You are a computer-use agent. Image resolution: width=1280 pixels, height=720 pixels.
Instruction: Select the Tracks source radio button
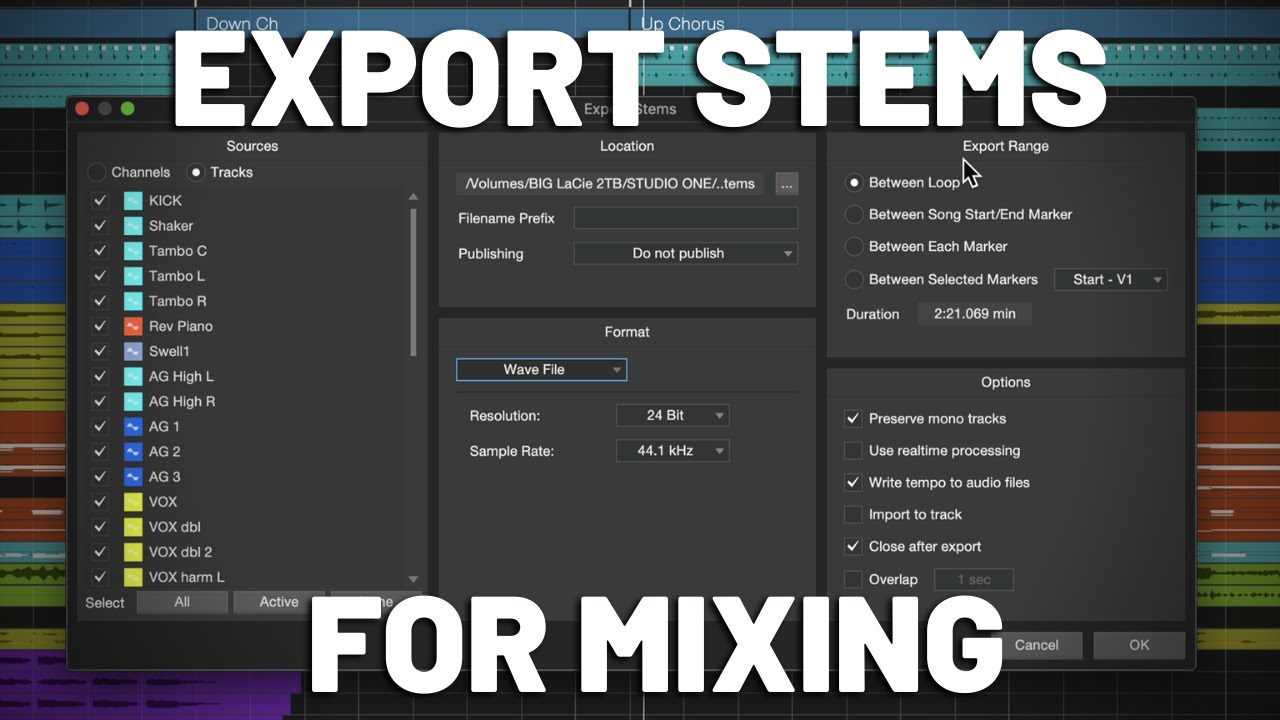[x=196, y=172]
